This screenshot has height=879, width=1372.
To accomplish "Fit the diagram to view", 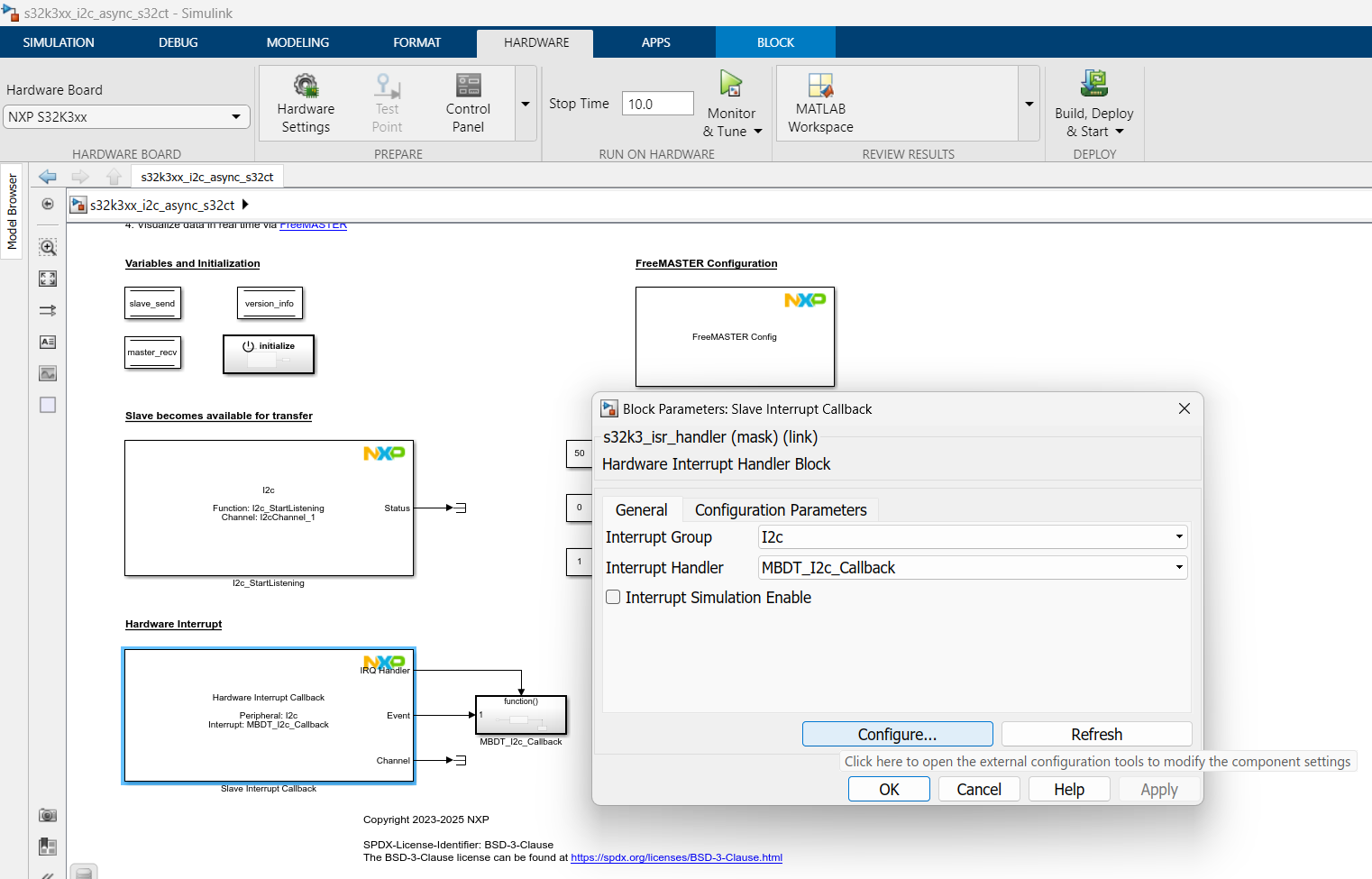I will pyautogui.click(x=48, y=279).
